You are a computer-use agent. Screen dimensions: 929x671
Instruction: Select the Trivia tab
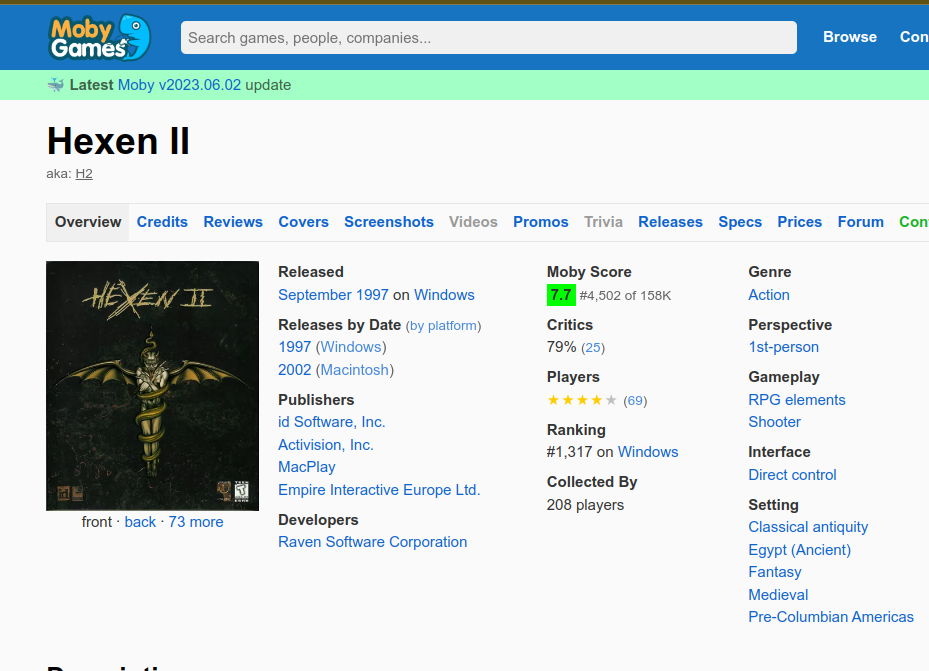(603, 222)
